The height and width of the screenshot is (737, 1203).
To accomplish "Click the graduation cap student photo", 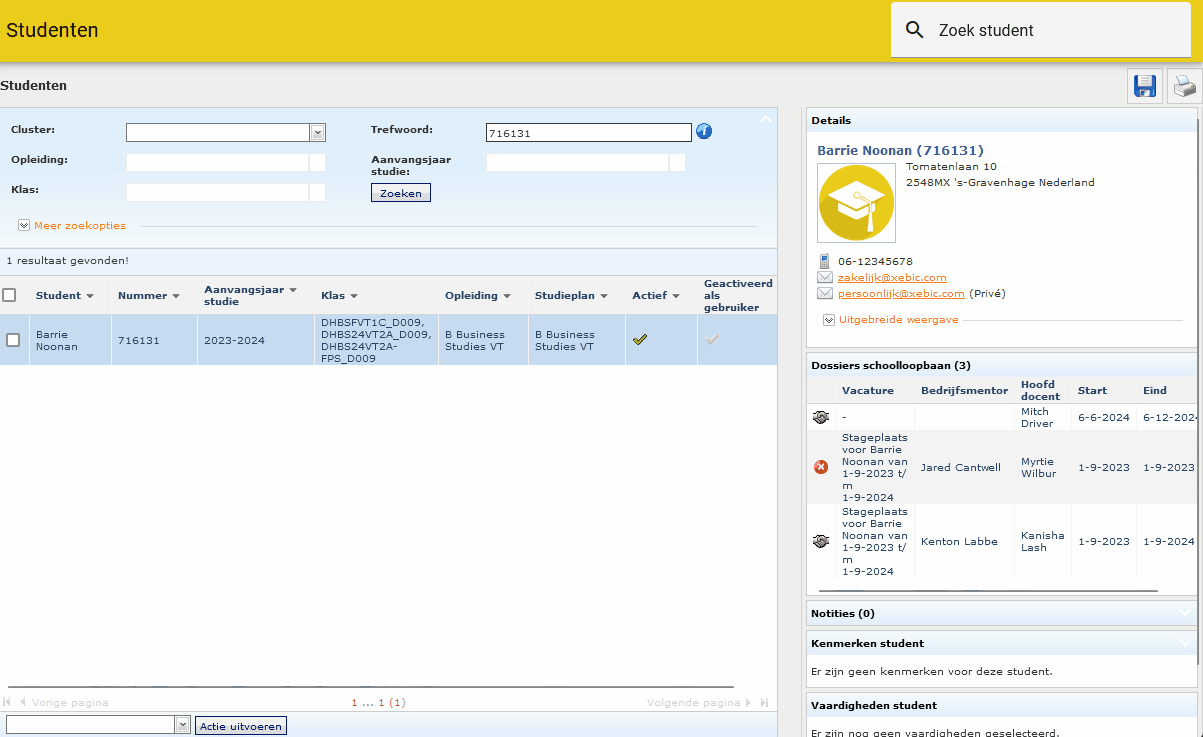I will [856, 203].
